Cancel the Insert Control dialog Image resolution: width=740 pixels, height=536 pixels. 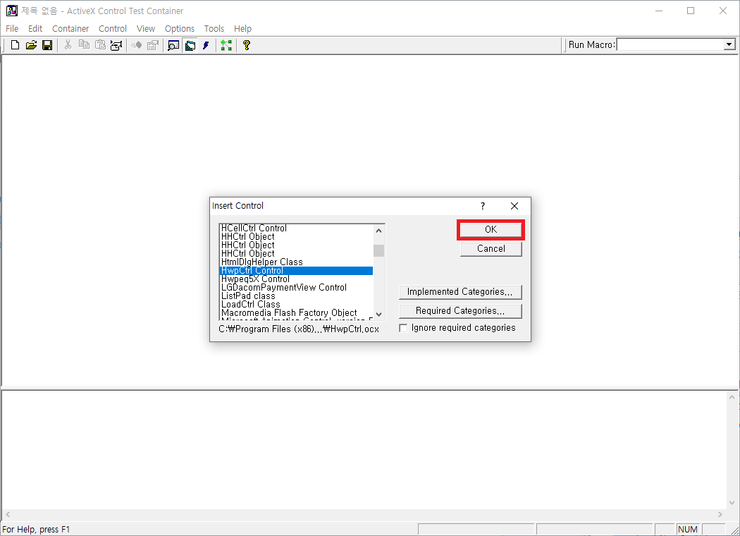(x=491, y=249)
